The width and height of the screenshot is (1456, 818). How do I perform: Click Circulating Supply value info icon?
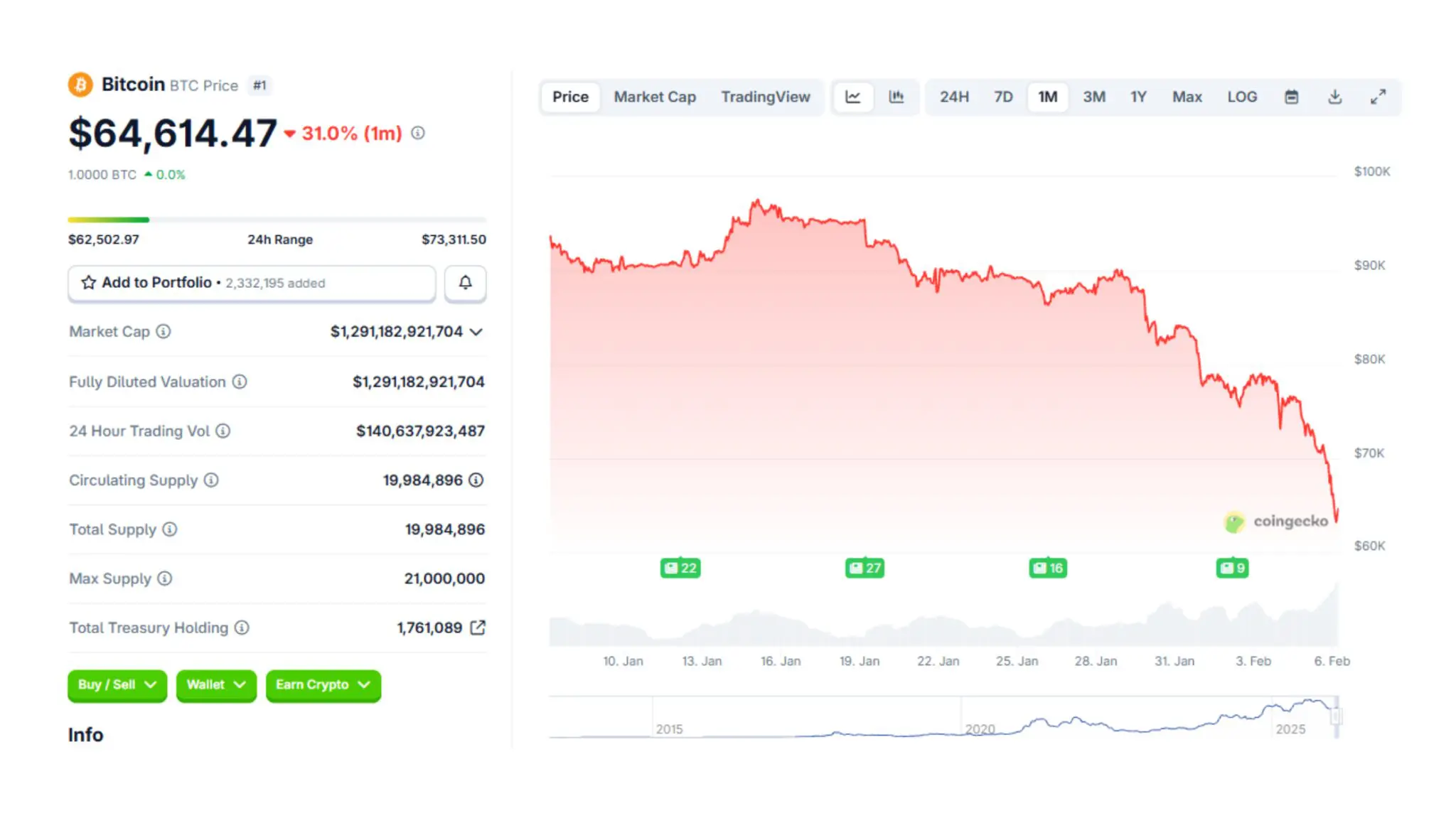pos(476,480)
